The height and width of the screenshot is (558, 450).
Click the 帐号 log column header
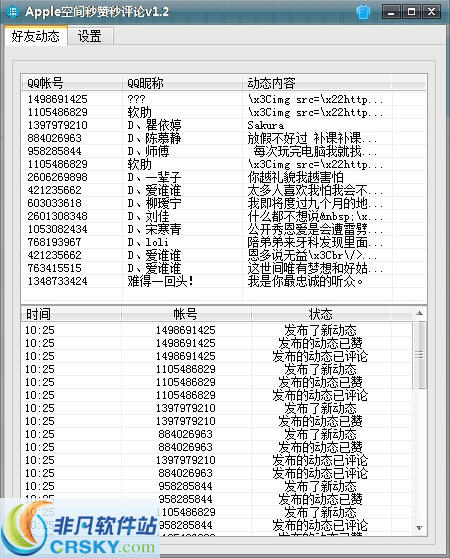pyautogui.click(x=186, y=314)
